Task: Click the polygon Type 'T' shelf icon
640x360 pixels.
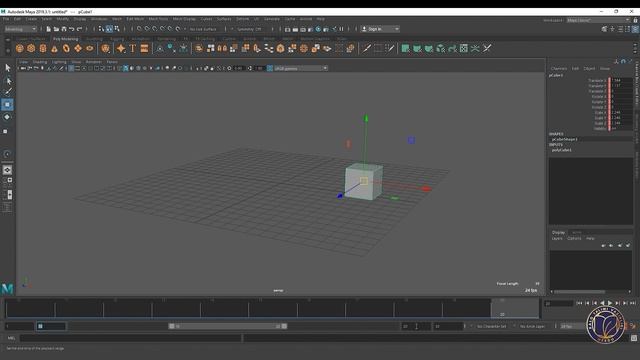Action: (x=133, y=49)
